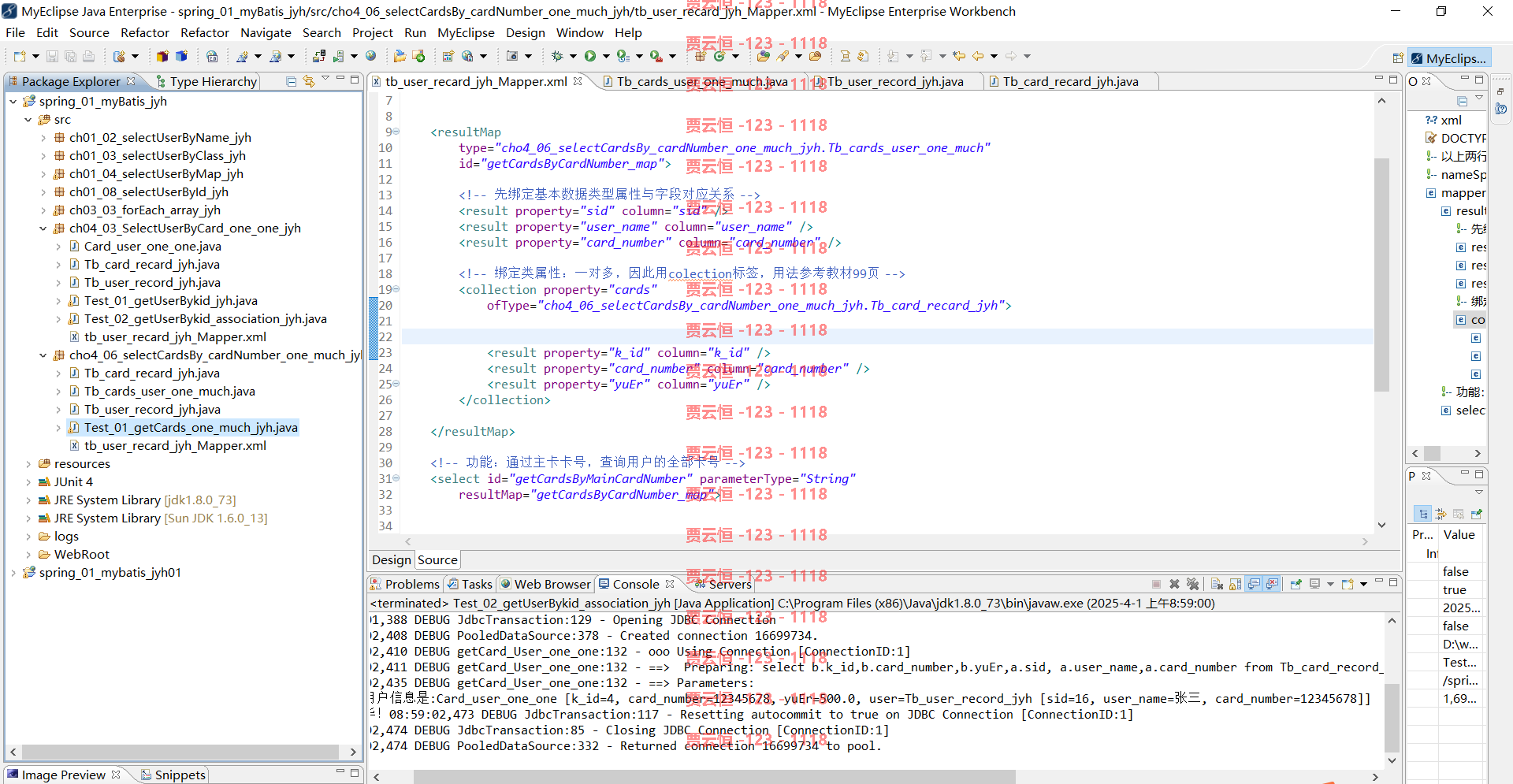1513x784 pixels.
Task: Open the Edit menu
Action: click(47, 32)
